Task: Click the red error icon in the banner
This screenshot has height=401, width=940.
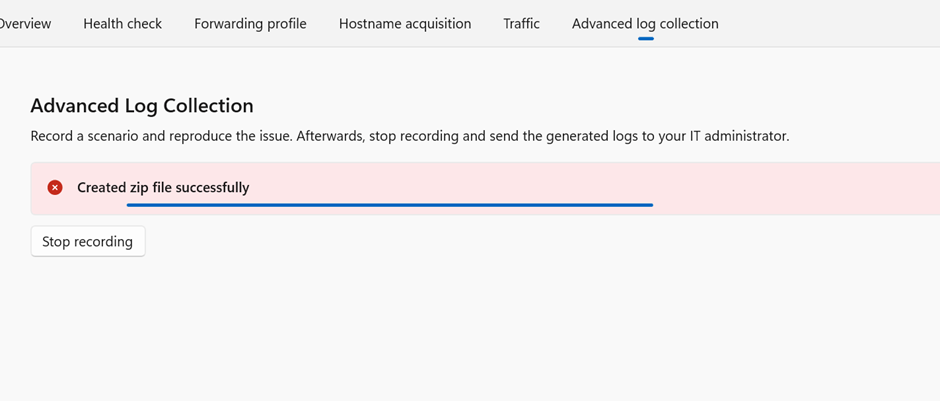Action: (x=55, y=187)
